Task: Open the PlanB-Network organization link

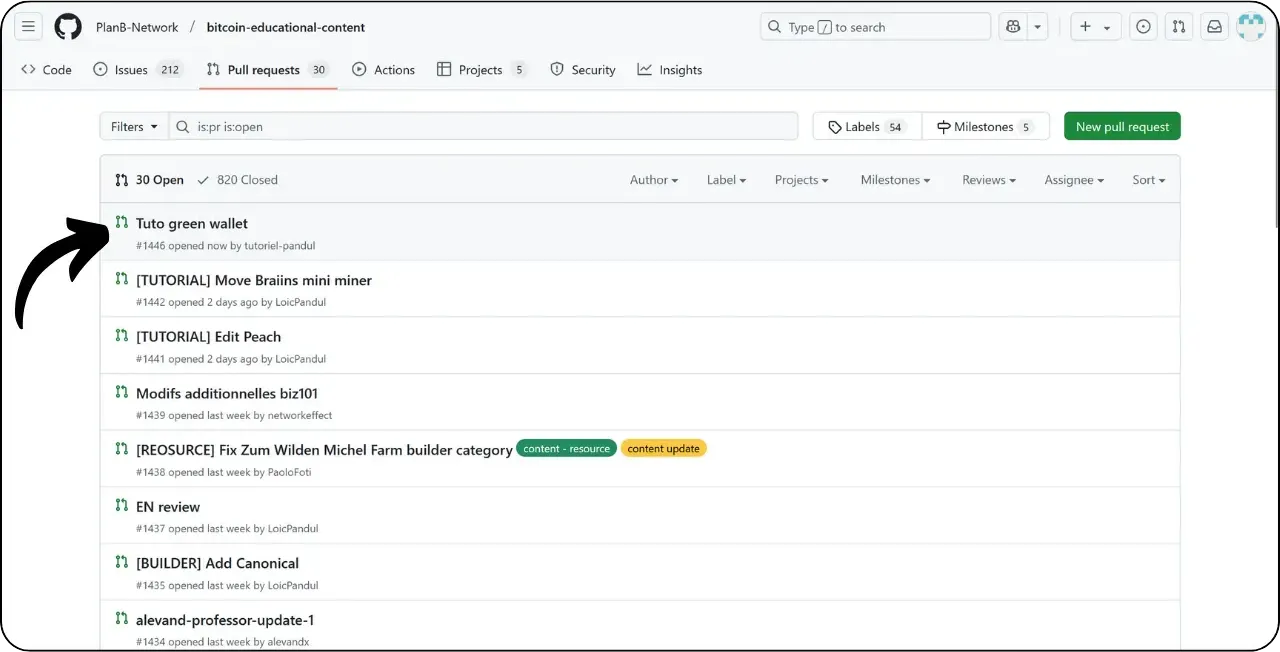Action: pyautogui.click(x=137, y=27)
